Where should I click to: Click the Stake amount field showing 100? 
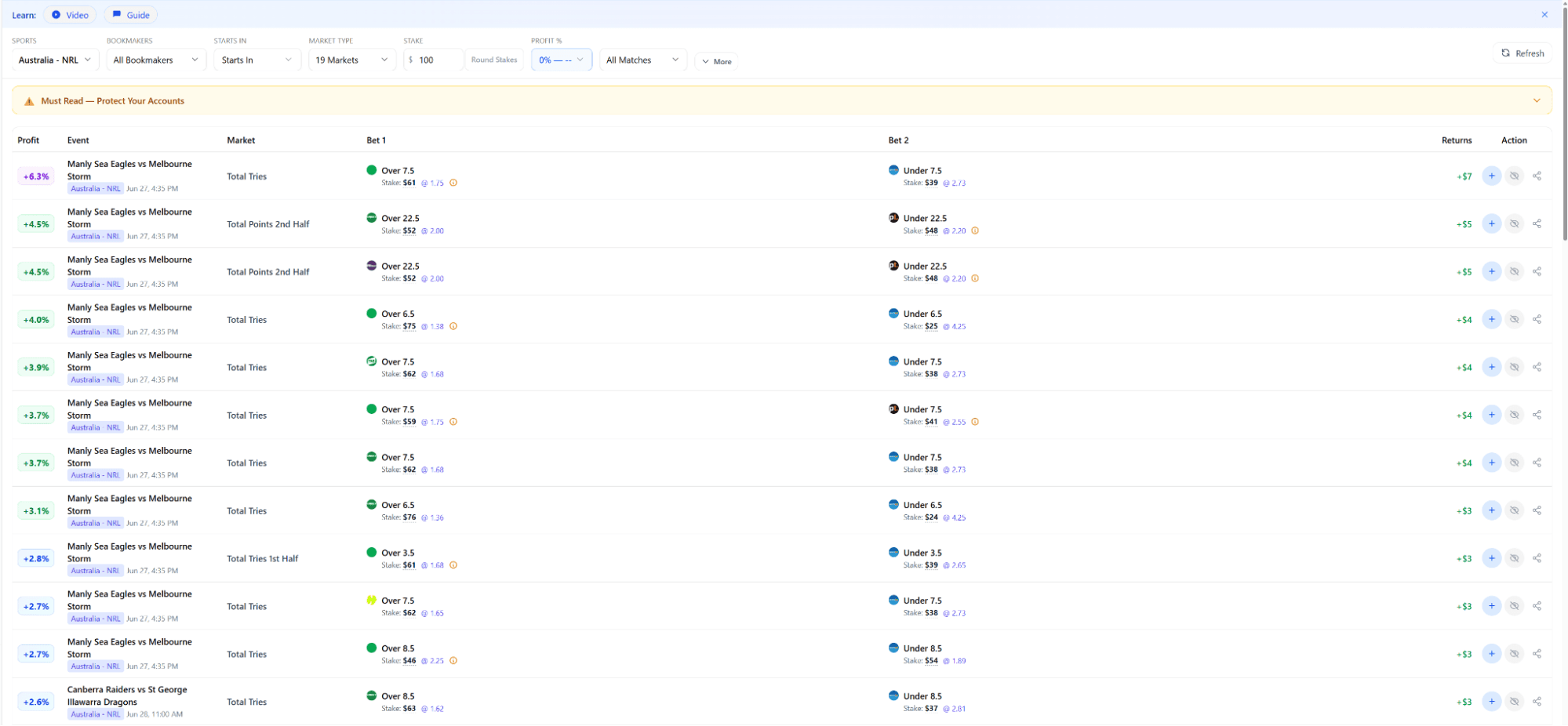(x=434, y=60)
